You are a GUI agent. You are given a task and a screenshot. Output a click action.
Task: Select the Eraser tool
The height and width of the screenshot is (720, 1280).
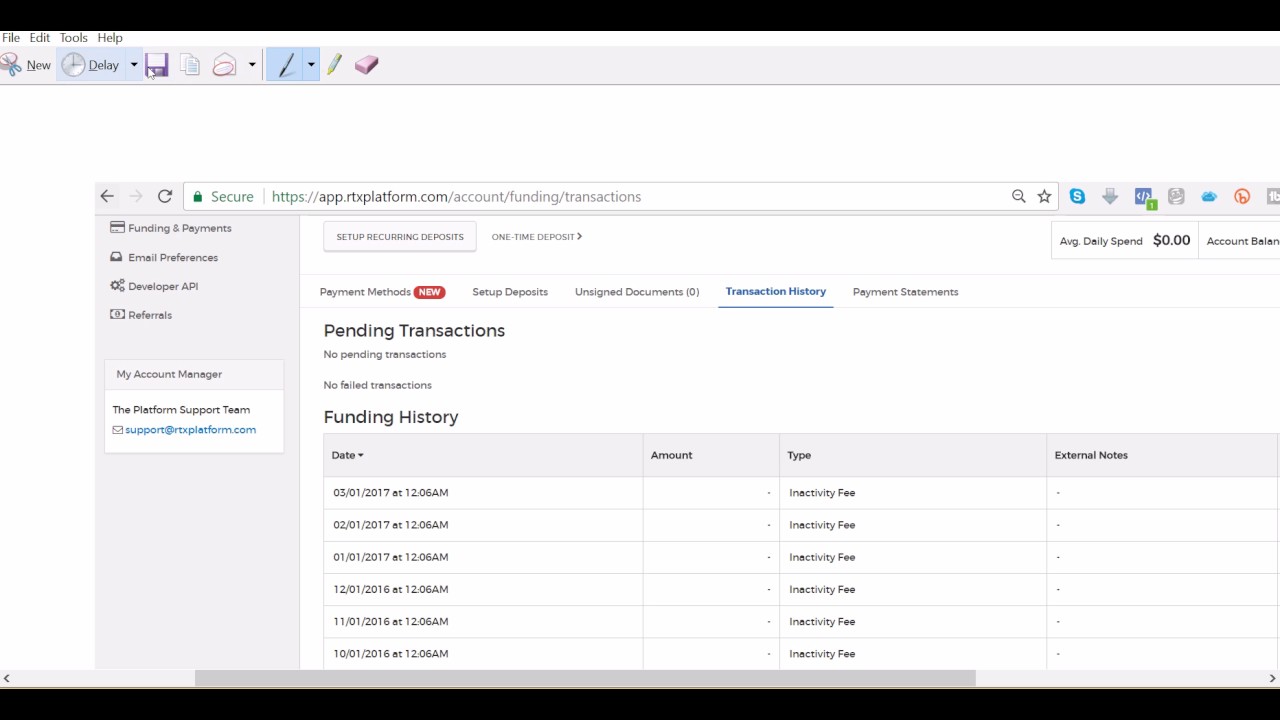[x=366, y=65]
